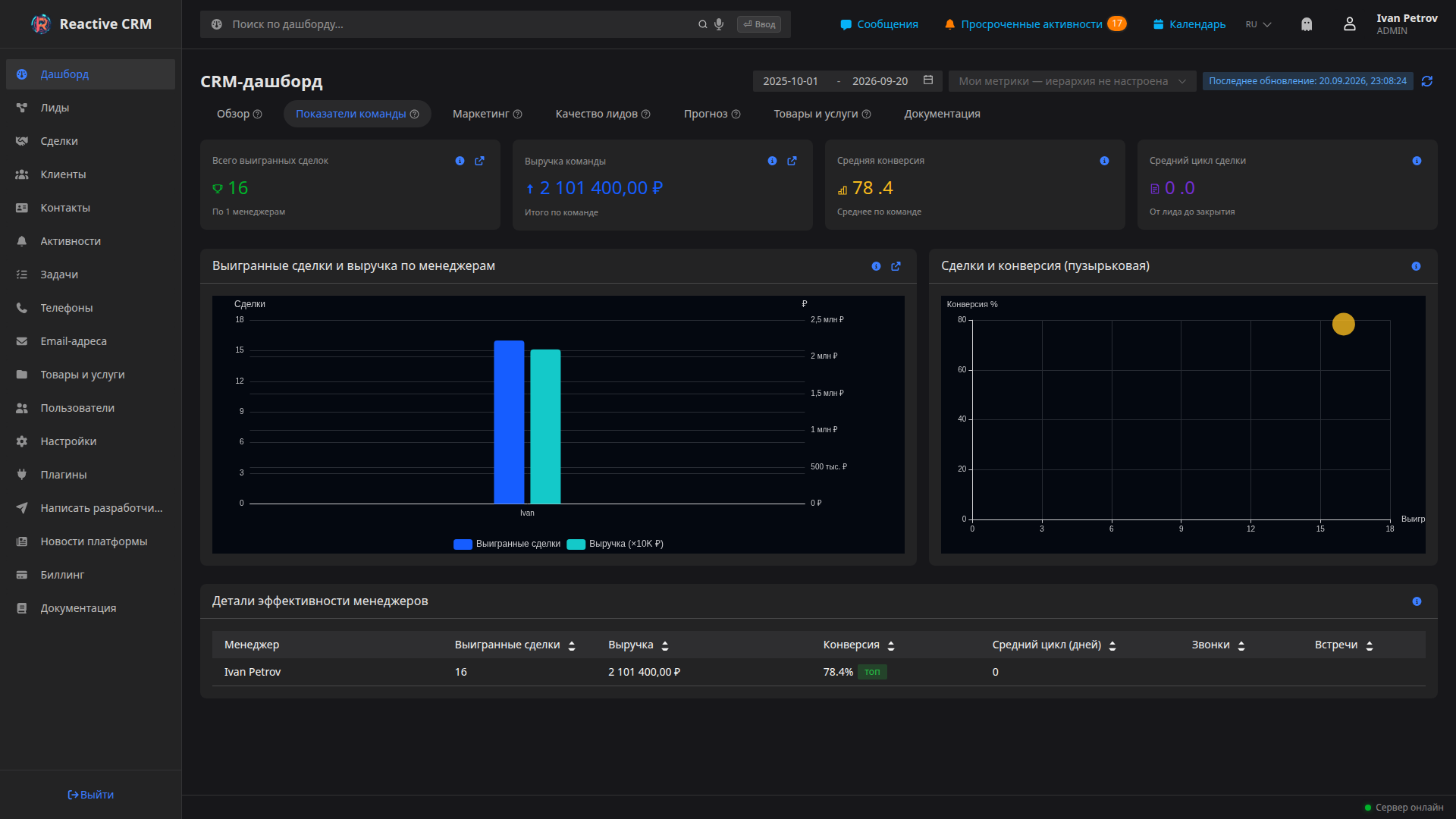Show info for manager efficiency details
1456x819 pixels.
click(x=1417, y=601)
